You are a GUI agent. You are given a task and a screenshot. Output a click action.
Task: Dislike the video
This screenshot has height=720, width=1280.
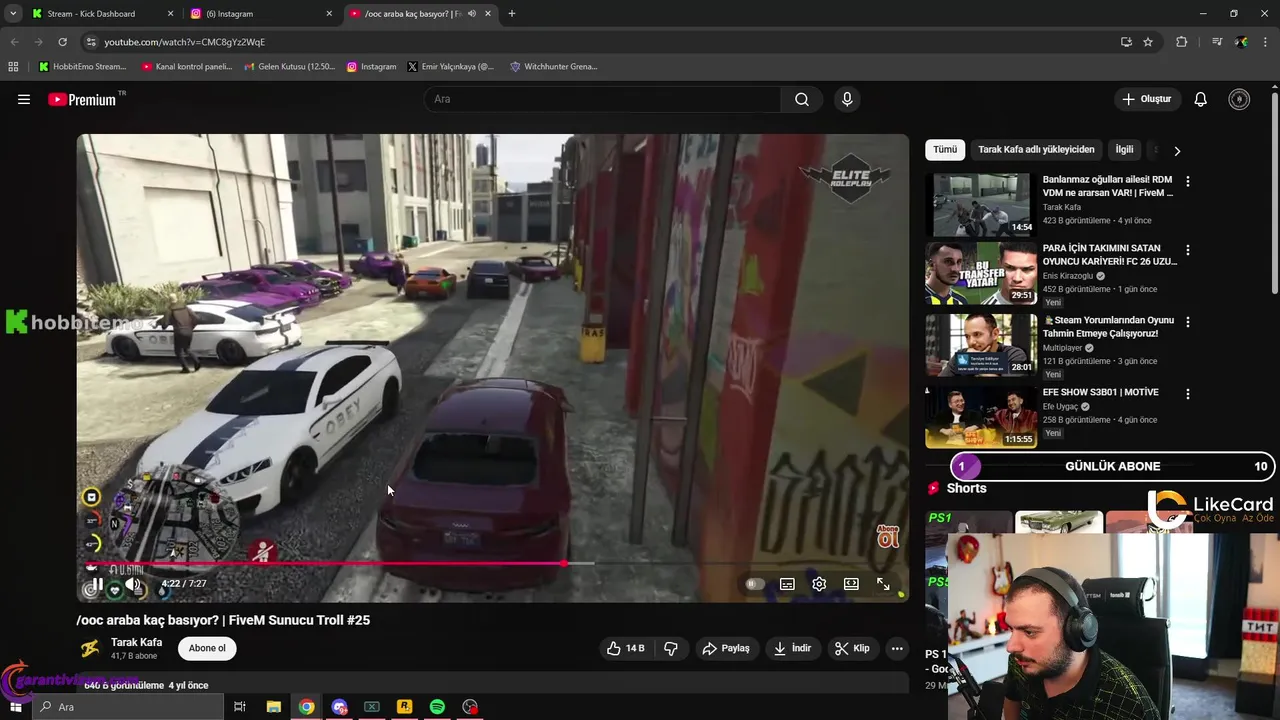pos(671,648)
